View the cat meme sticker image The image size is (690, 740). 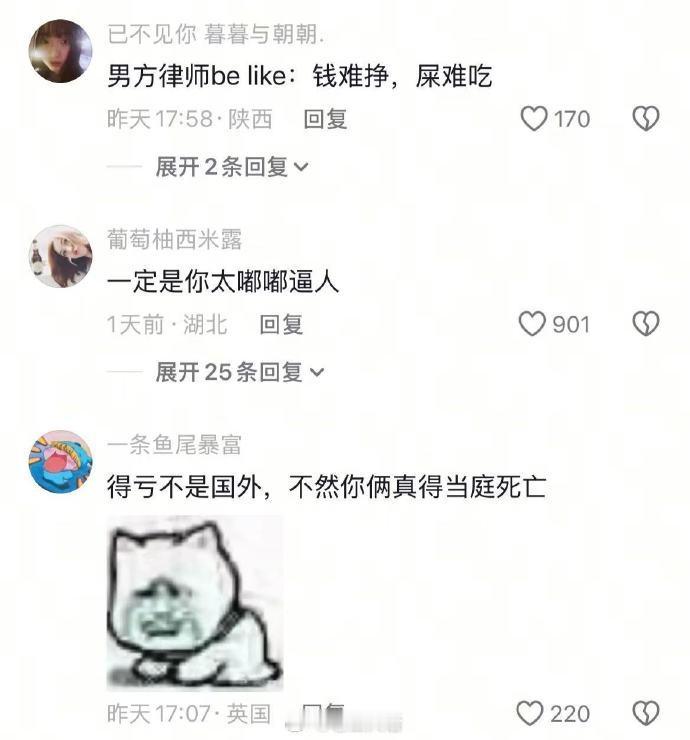click(x=195, y=603)
